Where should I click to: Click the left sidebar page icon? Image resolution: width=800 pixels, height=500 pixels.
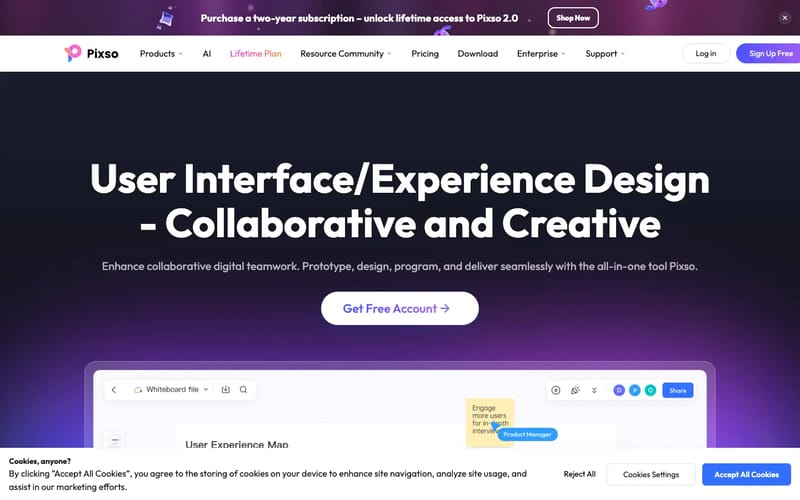(114, 440)
